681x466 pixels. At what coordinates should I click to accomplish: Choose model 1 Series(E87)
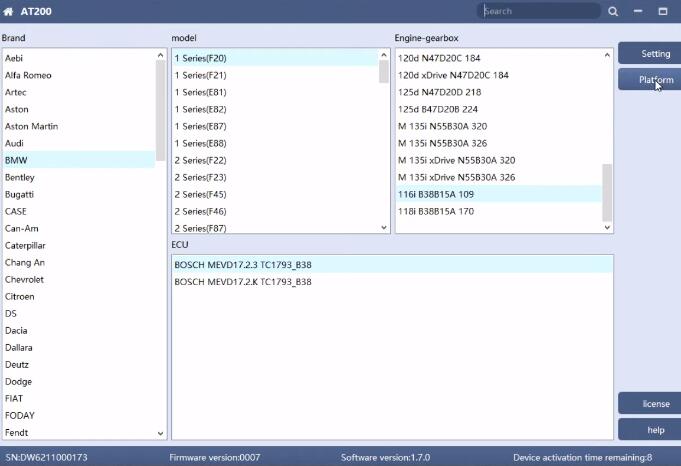275,126
